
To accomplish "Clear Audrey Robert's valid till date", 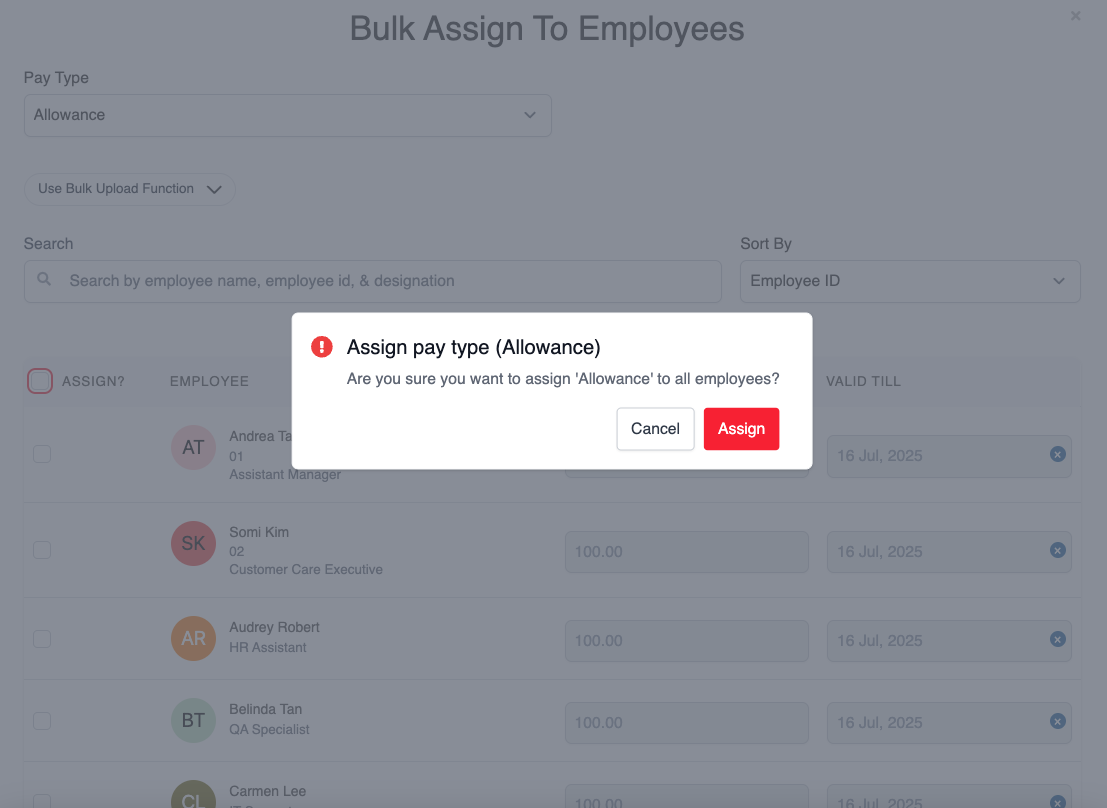I will pyautogui.click(x=1058, y=639).
